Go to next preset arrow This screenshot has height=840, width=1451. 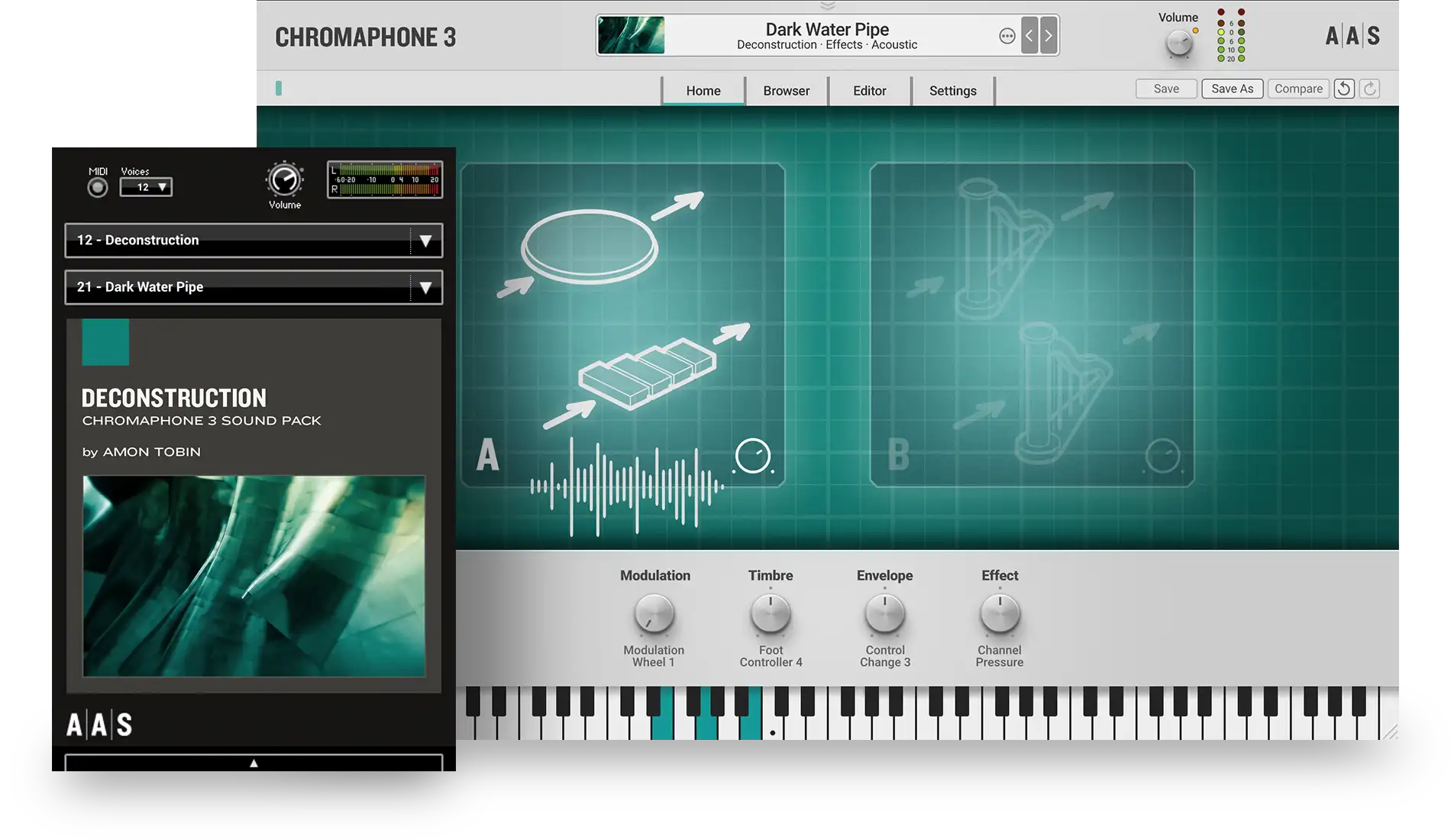(x=1049, y=36)
